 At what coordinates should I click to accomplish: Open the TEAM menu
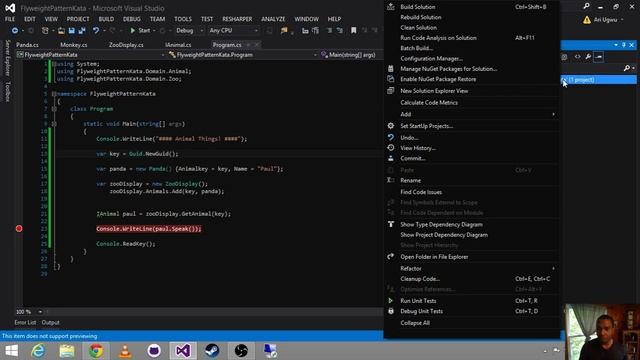pos(157,19)
